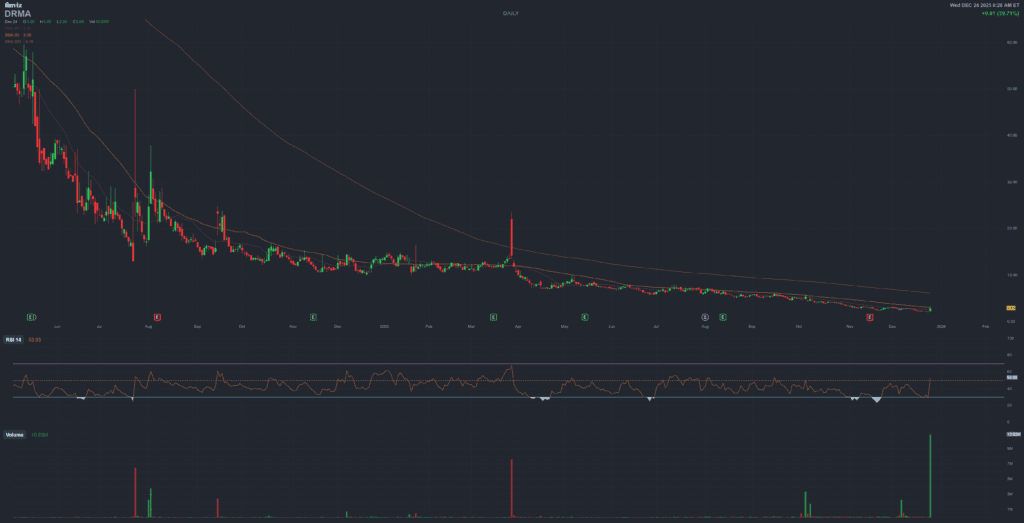The width and height of the screenshot is (1024, 523).
Task: Click the red earnings marker near Aug 2024
Action: click(157, 316)
